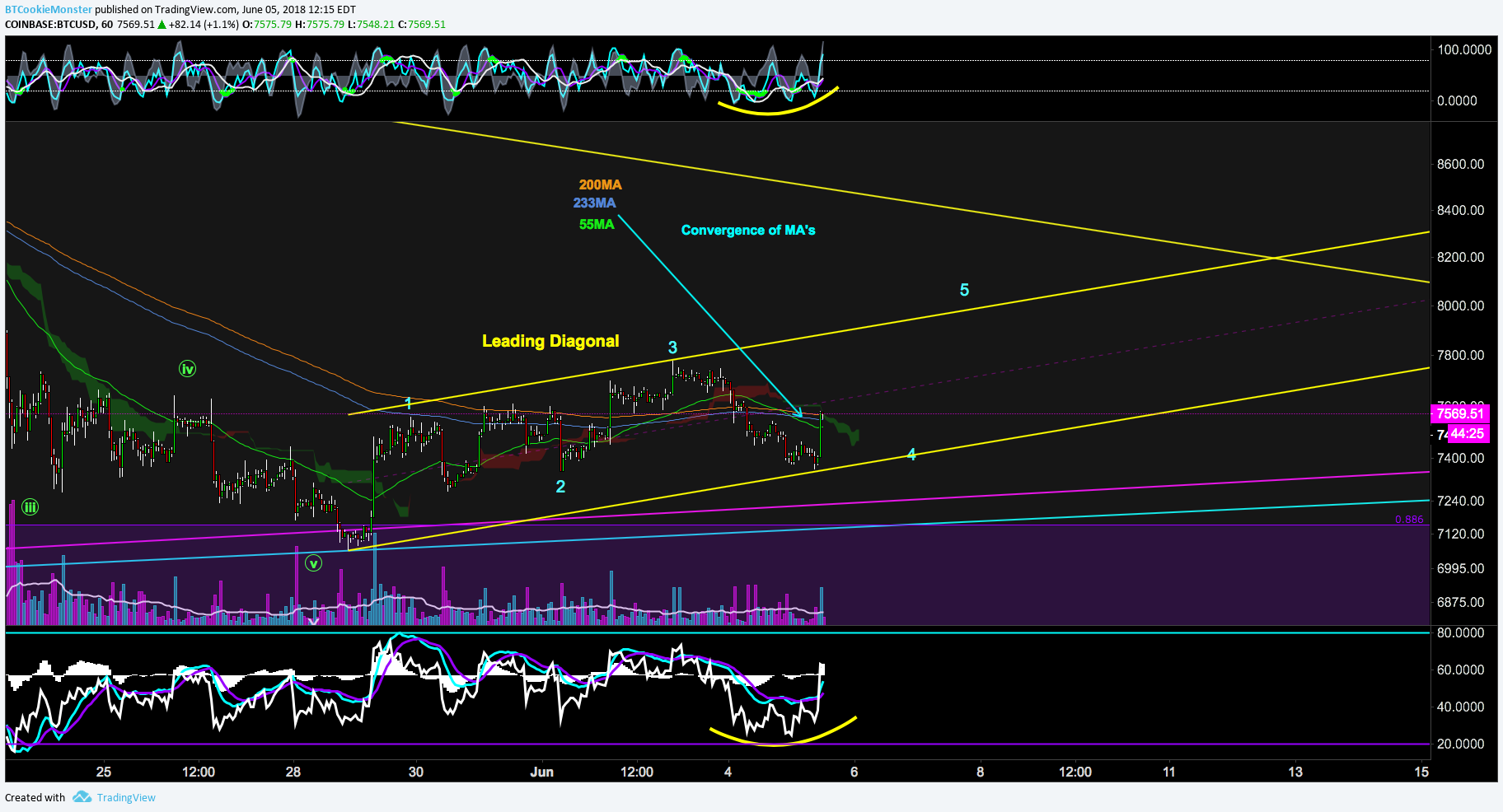The width and height of the screenshot is (1503, 812).
Task: Click the wave 5 label
Action: point(964,290)
